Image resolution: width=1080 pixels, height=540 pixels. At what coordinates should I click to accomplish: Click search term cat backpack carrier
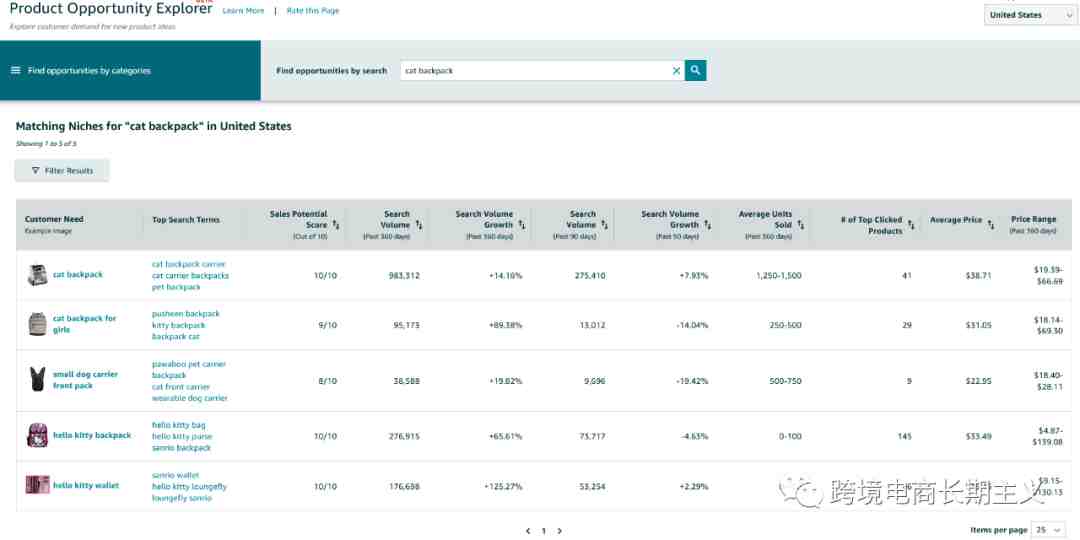pyautogui.click(x=189, y=264)
